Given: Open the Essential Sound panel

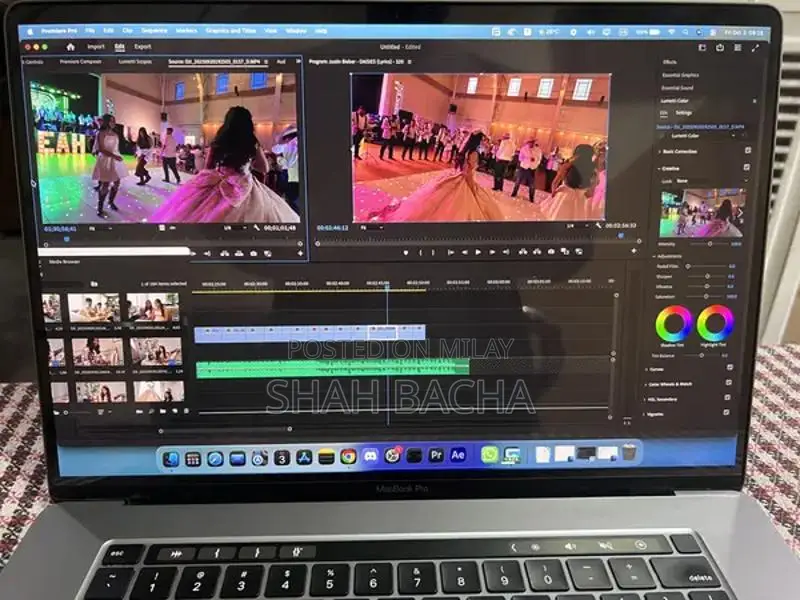Looking at the screenshot, I should [x=677, y=88].
